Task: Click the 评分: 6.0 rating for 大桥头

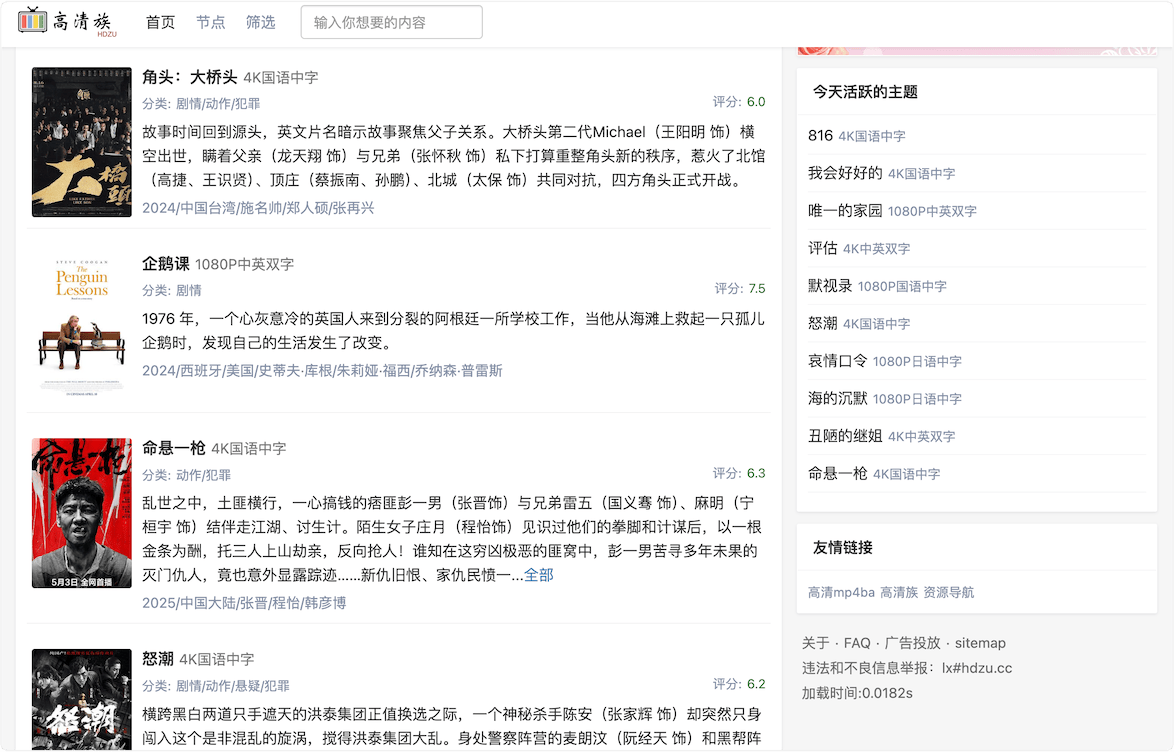Action: 739,102
